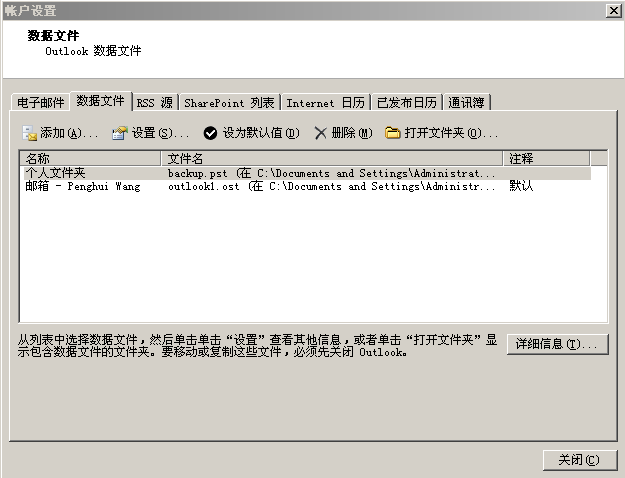Switch to the SharePoint 列表 tab
The width and height of the screenshot is (625, 478).
(229, 102)
